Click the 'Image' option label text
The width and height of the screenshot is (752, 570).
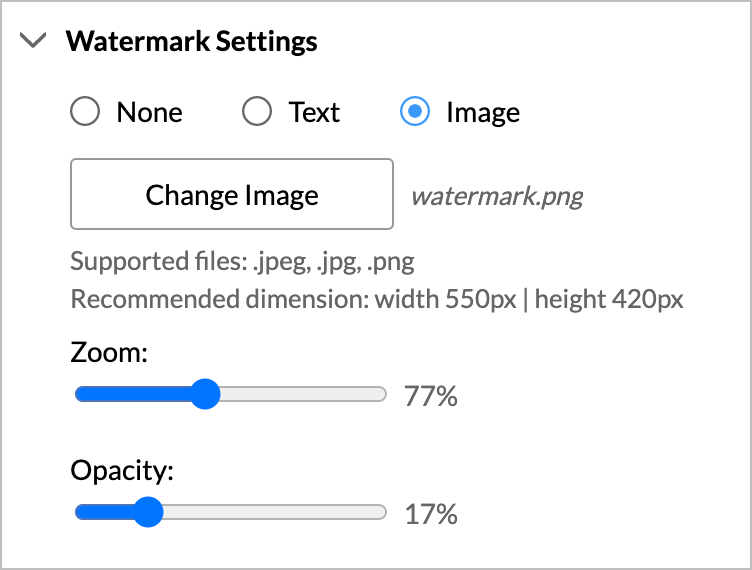click(x=482, y=112)
